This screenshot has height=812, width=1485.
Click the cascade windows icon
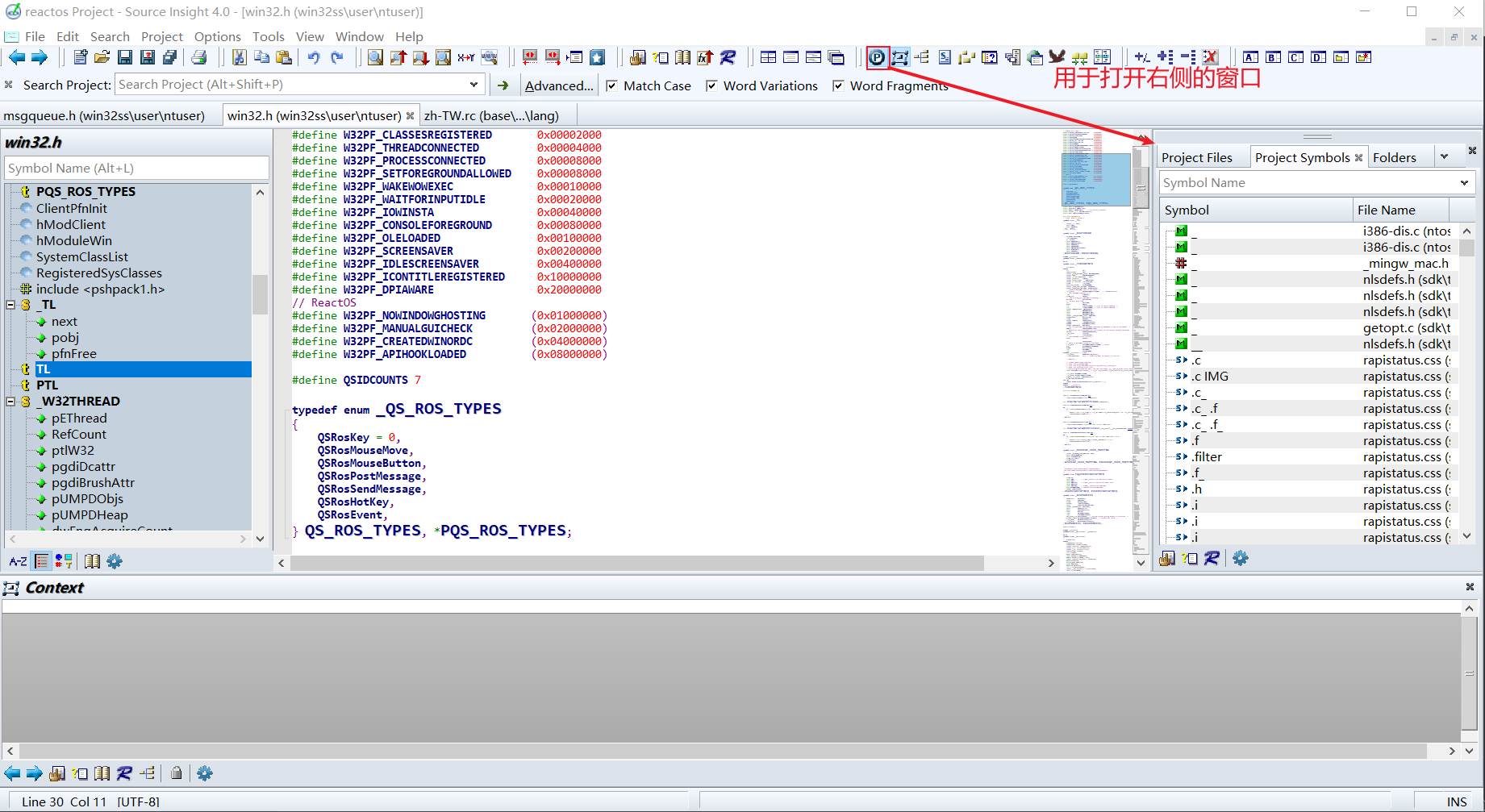click(836, 57)
